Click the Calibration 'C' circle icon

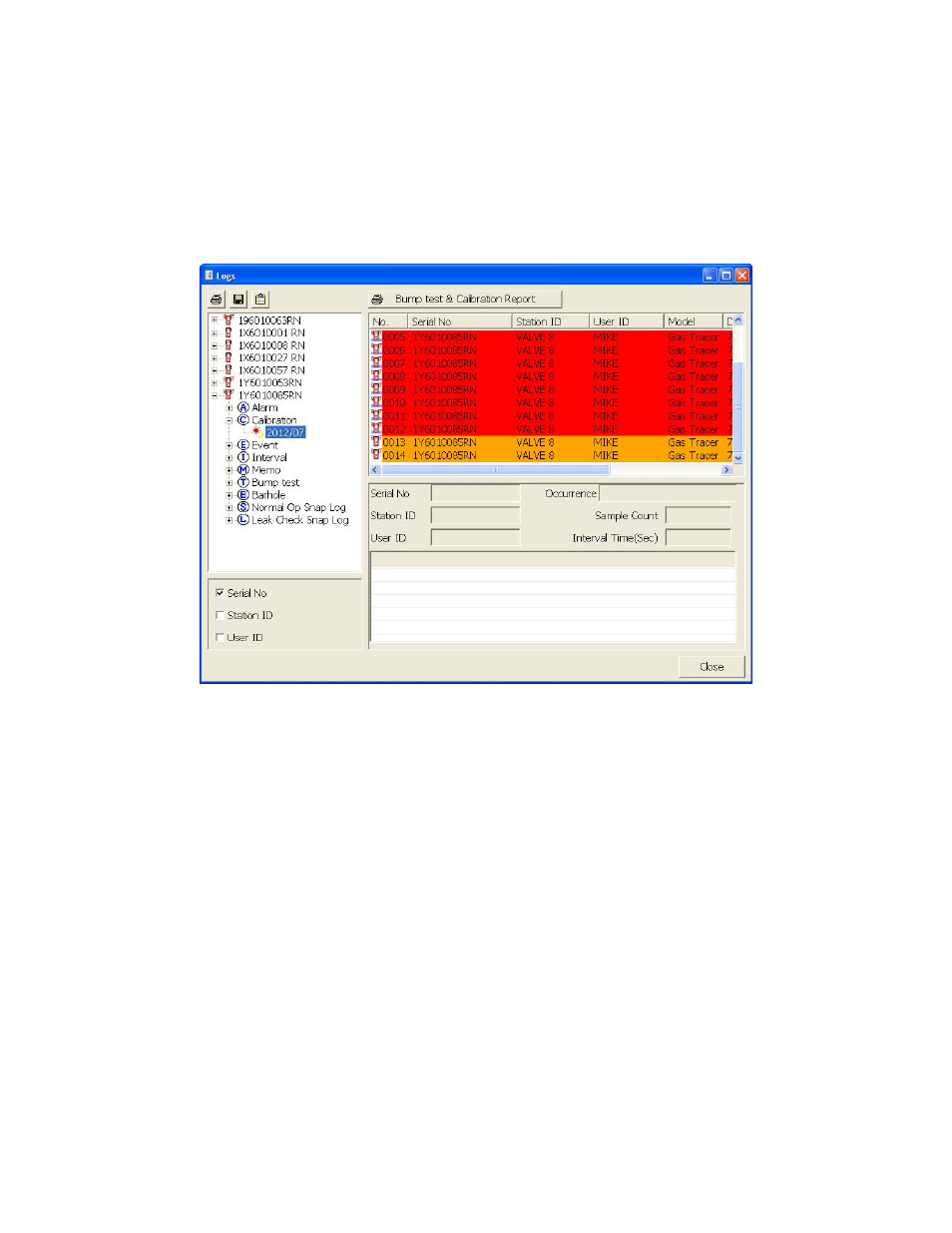[242, 420]
